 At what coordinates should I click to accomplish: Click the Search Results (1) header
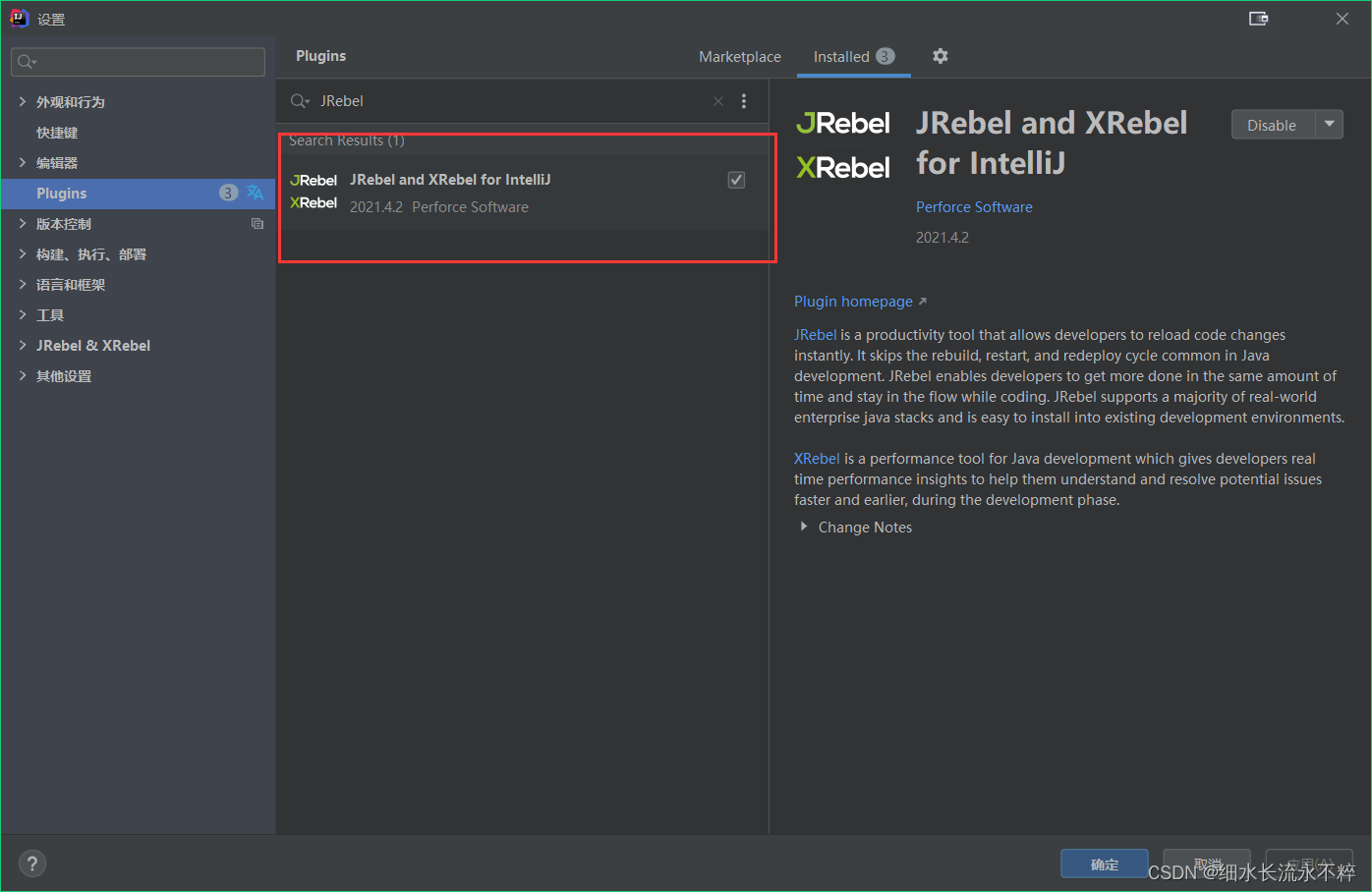(347, 140)
